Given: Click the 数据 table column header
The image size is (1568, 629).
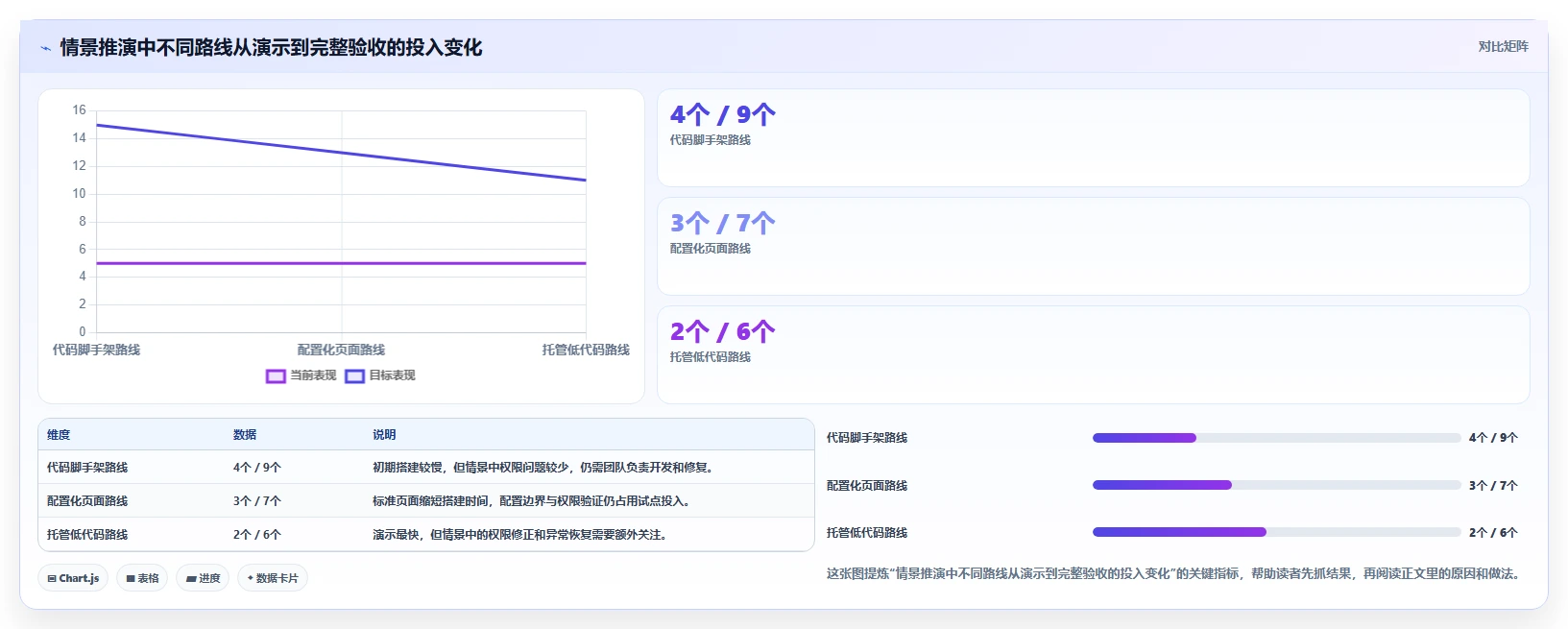Looking at the screenshot, I should pos(245,435).
